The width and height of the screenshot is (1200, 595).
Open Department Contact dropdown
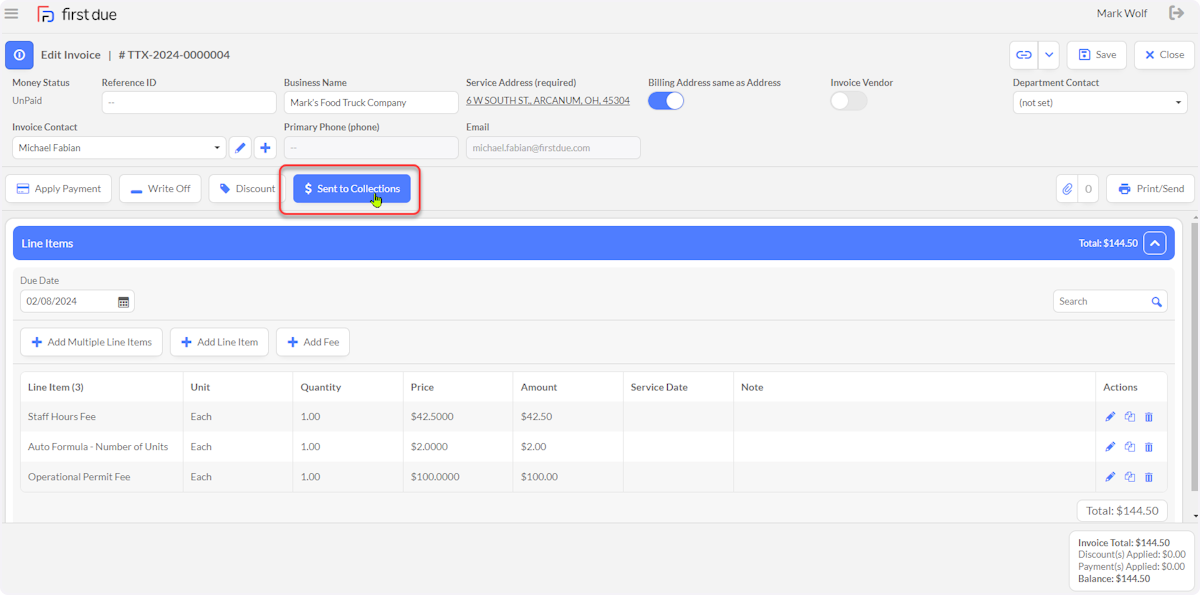[x=1100, y=103]
